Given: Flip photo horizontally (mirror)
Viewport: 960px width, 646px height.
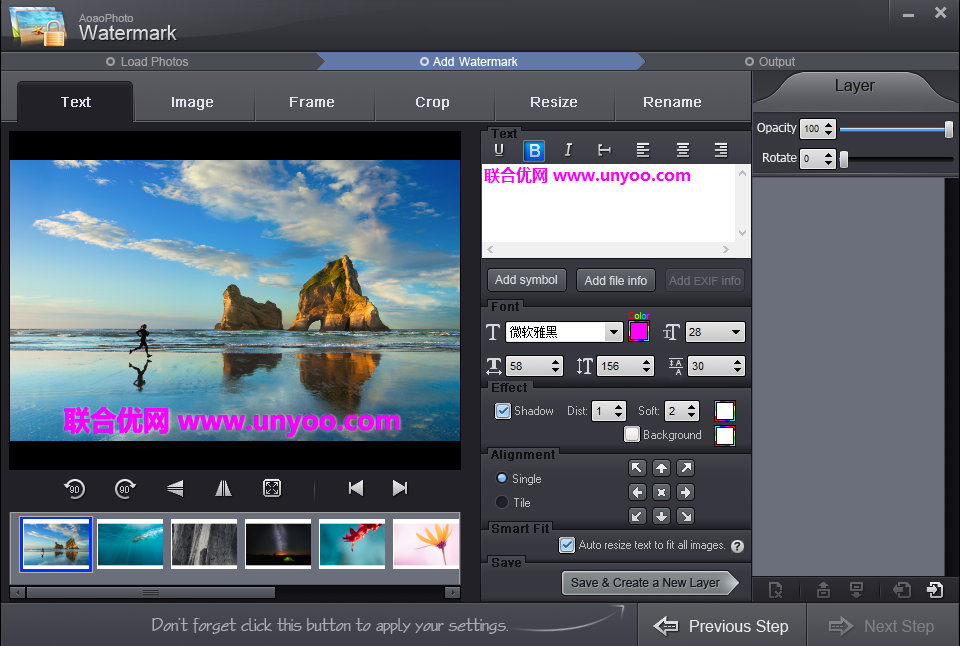Looking at the screenshot, I should tap(223, 488).
